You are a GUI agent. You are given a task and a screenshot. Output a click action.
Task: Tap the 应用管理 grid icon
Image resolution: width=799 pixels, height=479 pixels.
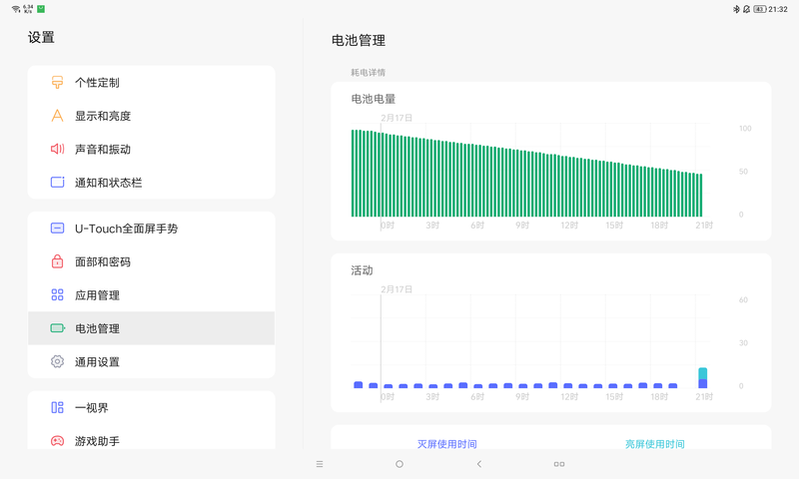click(57, 295)
